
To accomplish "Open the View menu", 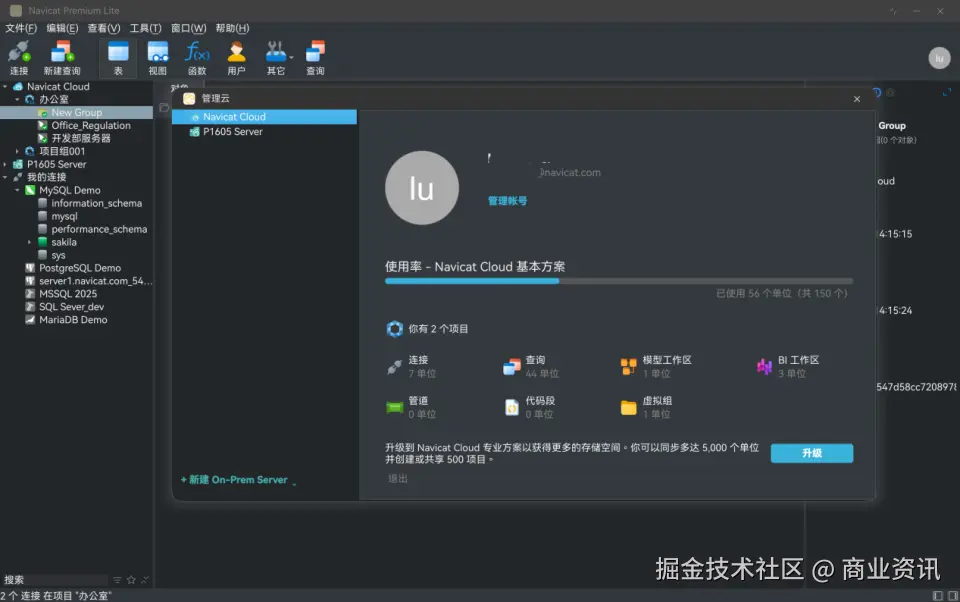I will (104, 28).
